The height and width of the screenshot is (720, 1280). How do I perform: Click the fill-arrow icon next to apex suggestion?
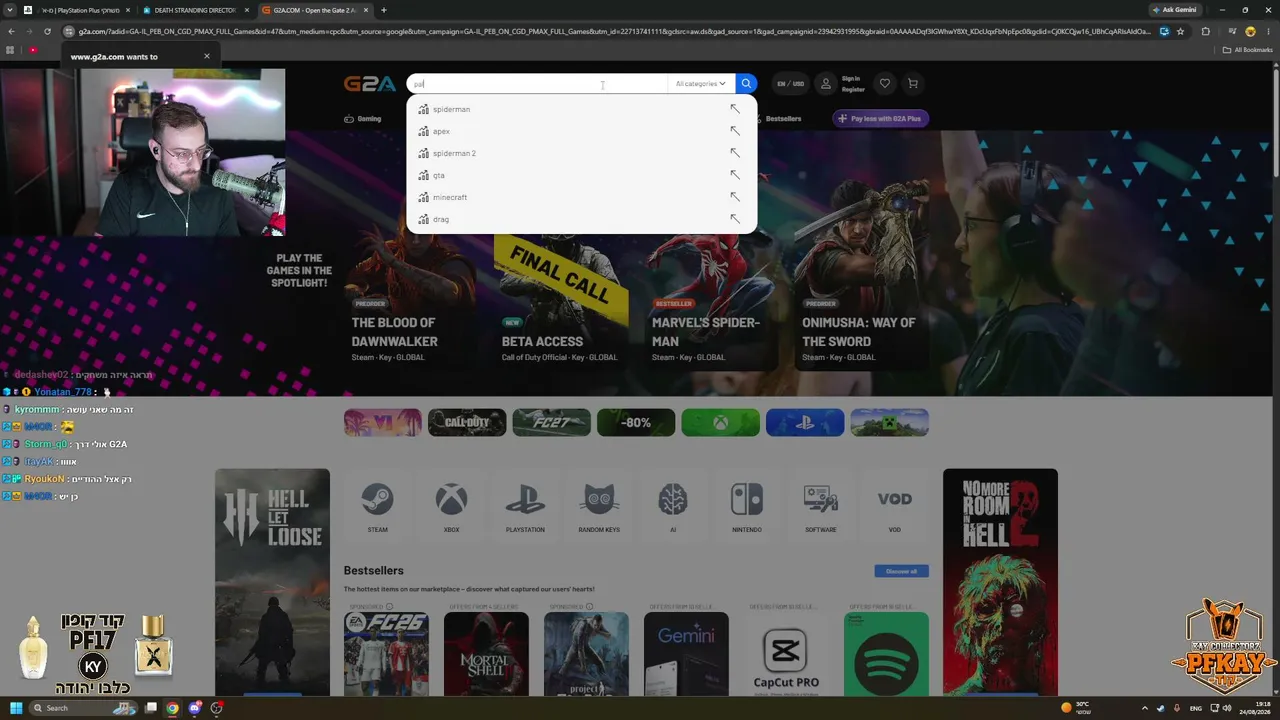[x=735, y=131]
